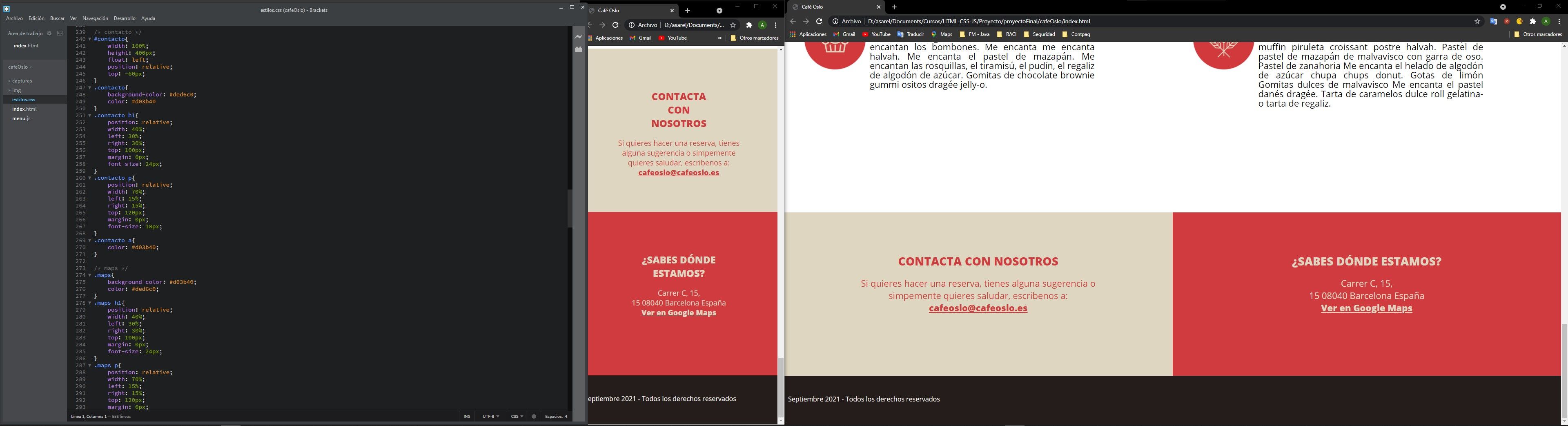
Task: Collapse the .contacto rule at line 247
Action: [90, 88]
